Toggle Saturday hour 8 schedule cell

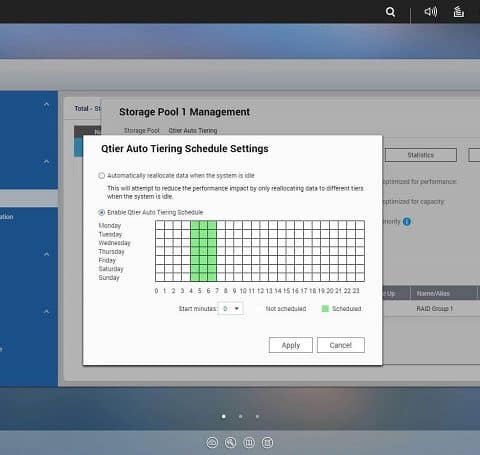(230, 268)
